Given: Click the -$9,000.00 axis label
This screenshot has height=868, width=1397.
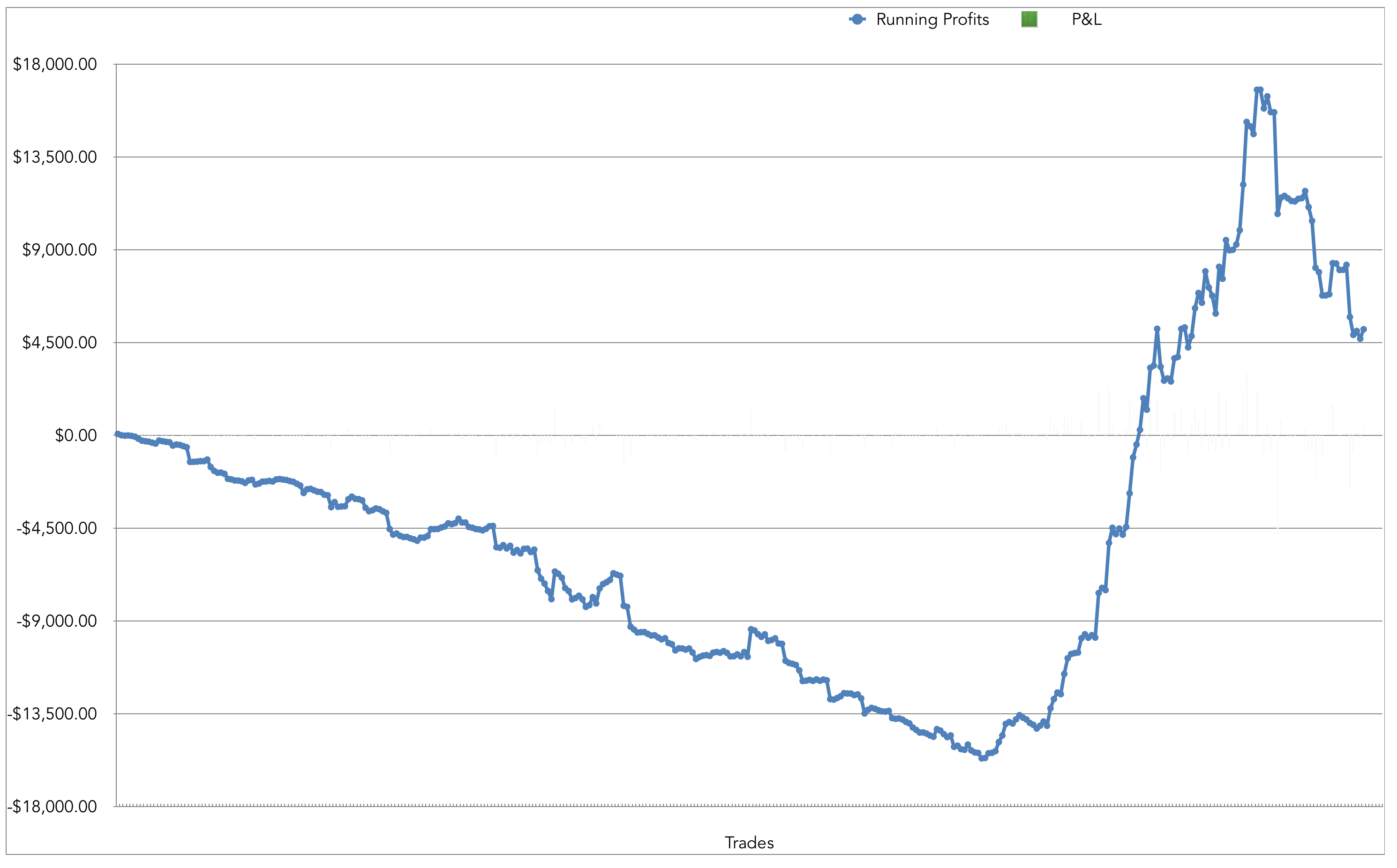Looking at the screenshot, I should (56, 621).
